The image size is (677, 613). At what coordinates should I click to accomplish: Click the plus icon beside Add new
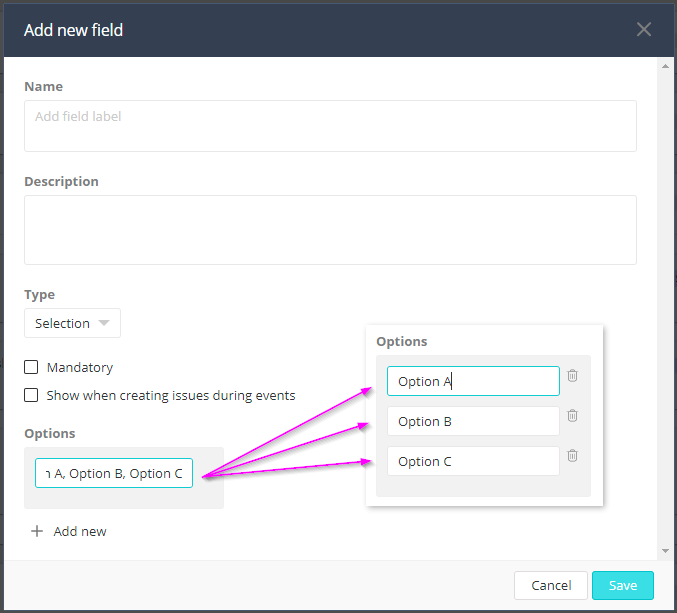tap(37, 531)
